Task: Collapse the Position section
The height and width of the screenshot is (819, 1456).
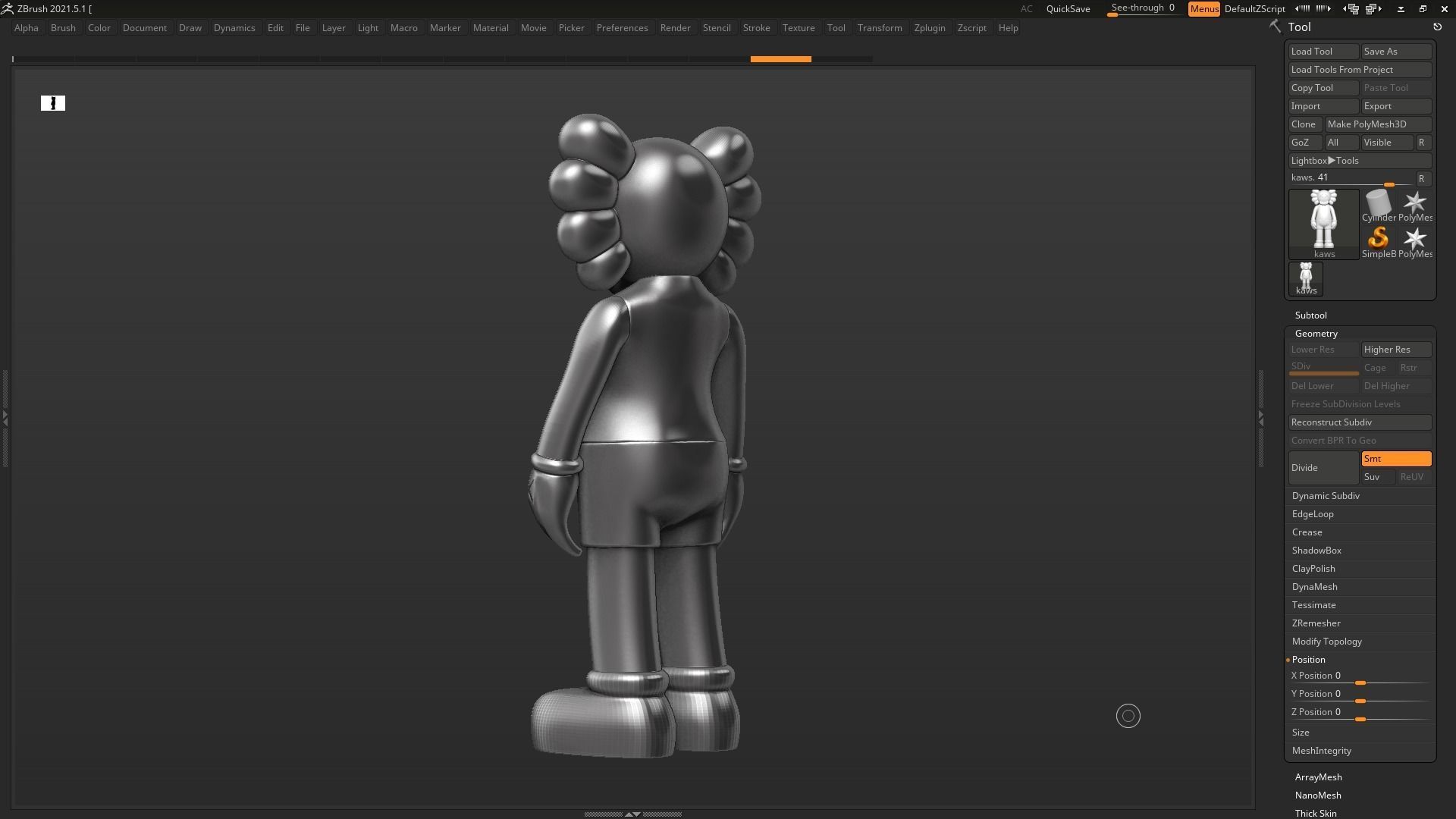Action: click(1309, 660)
